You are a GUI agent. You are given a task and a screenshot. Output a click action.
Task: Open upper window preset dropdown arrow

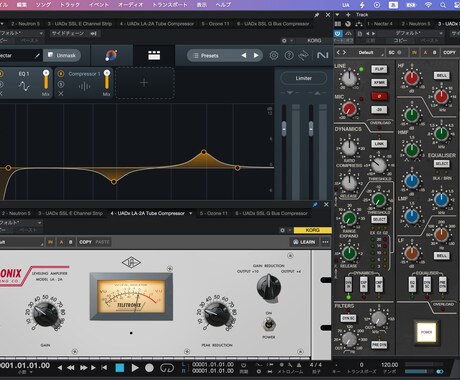(41, 33)
